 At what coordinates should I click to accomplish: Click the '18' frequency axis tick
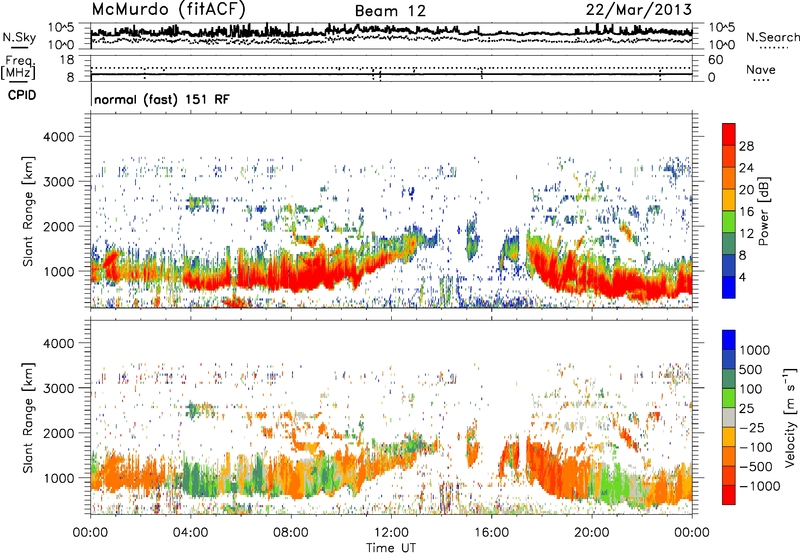pyautogui.click(x=67, y=60)
